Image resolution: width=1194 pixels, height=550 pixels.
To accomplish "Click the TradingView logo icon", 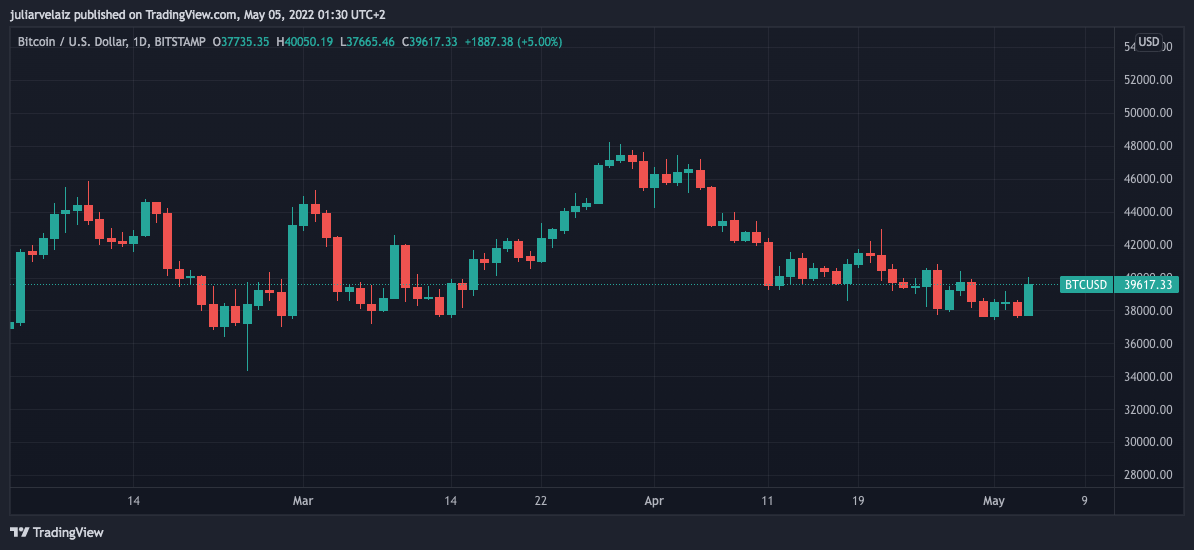I will pyautogui.click(x=18, y=532).
